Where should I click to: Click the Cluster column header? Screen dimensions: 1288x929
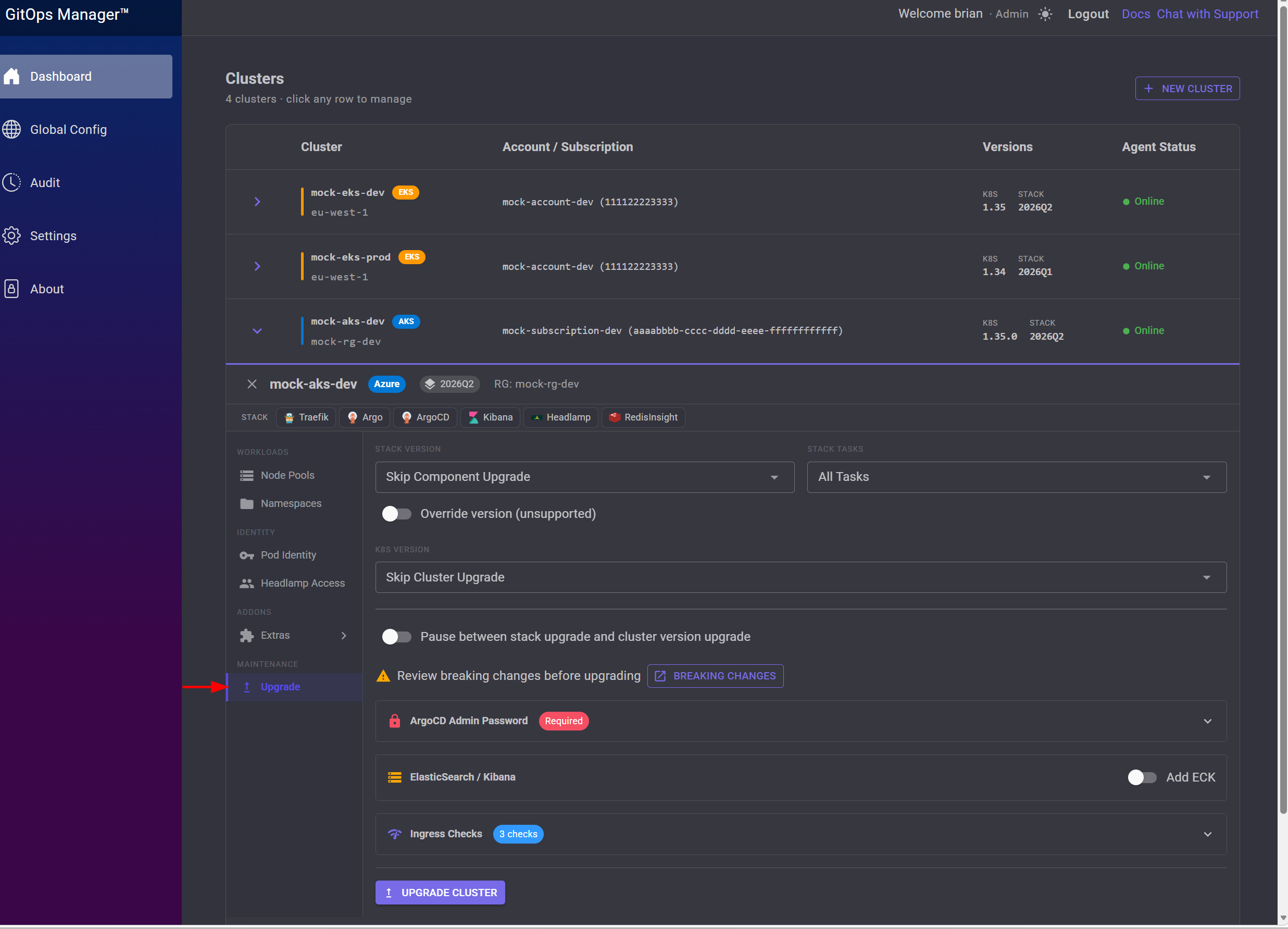[x=321, y=146]
